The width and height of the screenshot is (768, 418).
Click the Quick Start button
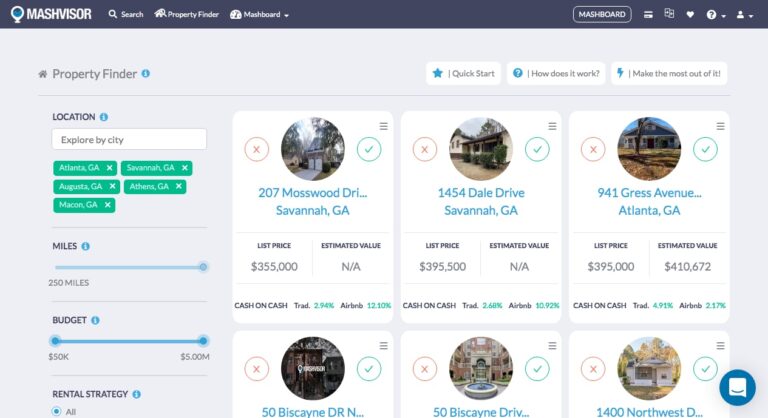pos(464,74)
